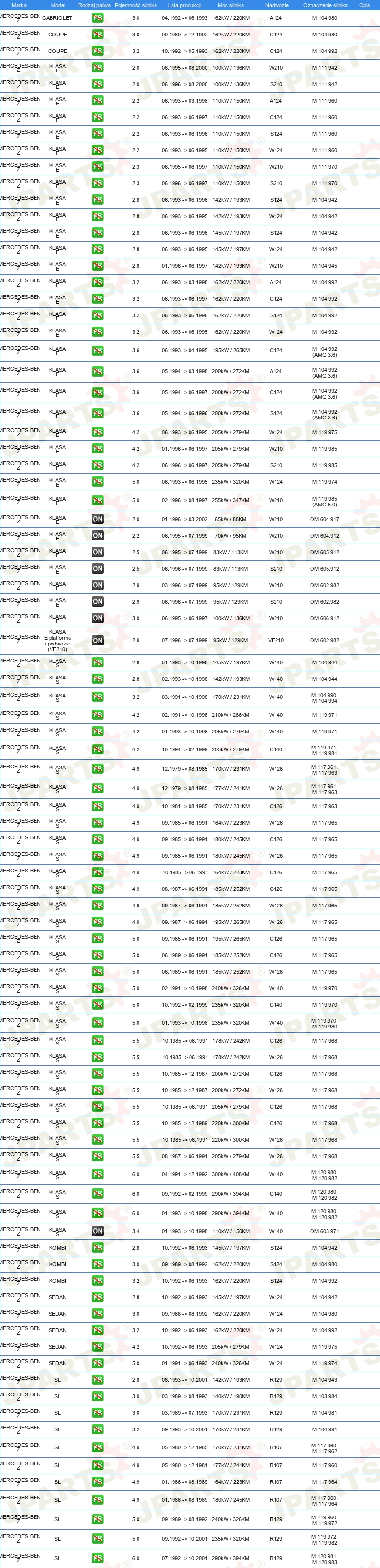This screenshot has width=380, height=1568.
Task: Select the power value 140kW / 190KM
Action: (231, 1396)
